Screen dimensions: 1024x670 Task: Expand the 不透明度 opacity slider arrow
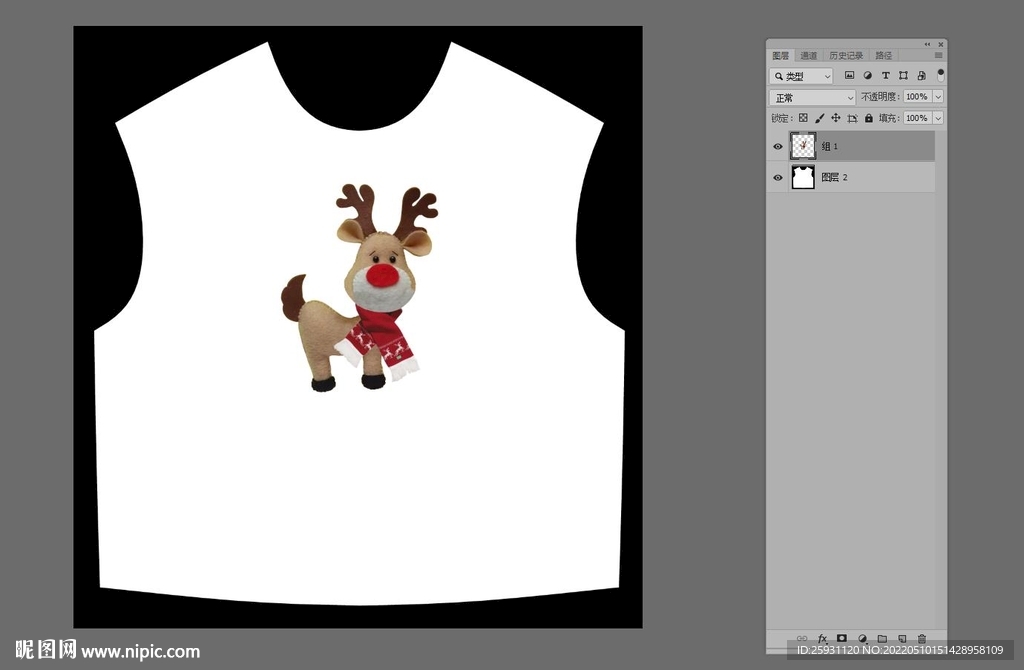938,97
